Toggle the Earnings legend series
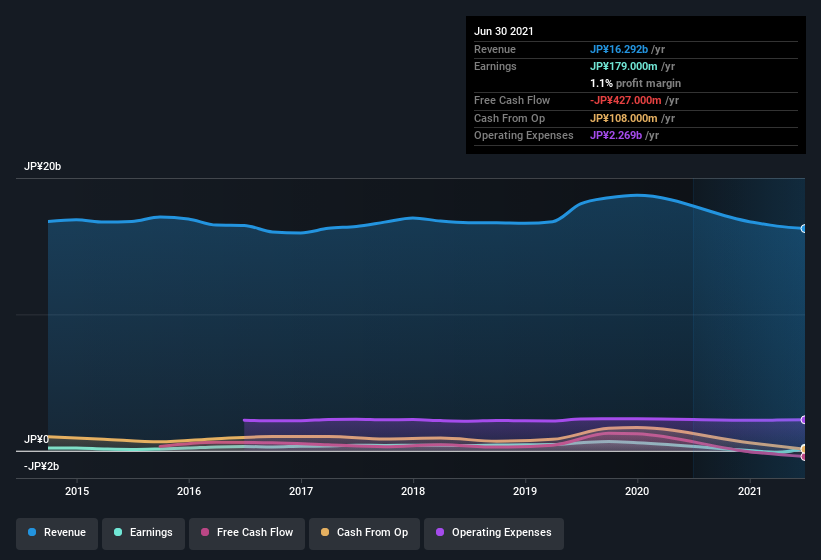 pos(143,533)
